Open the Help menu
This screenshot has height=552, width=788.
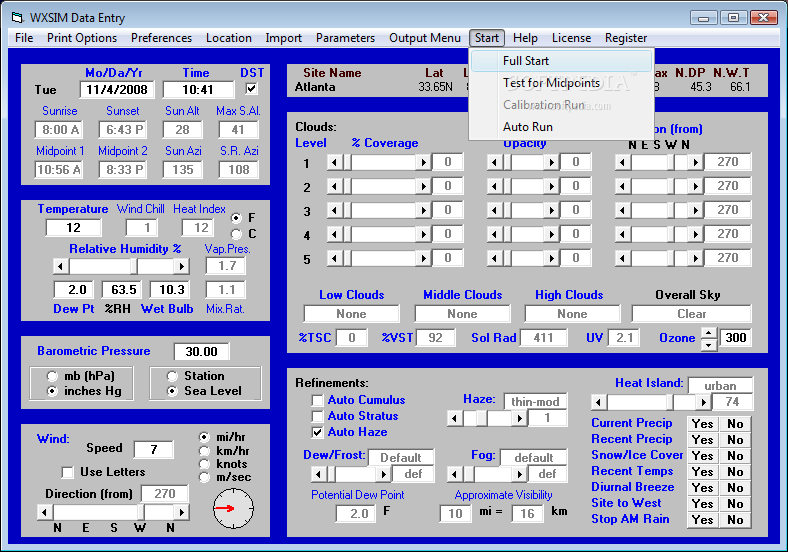(525, 38)
